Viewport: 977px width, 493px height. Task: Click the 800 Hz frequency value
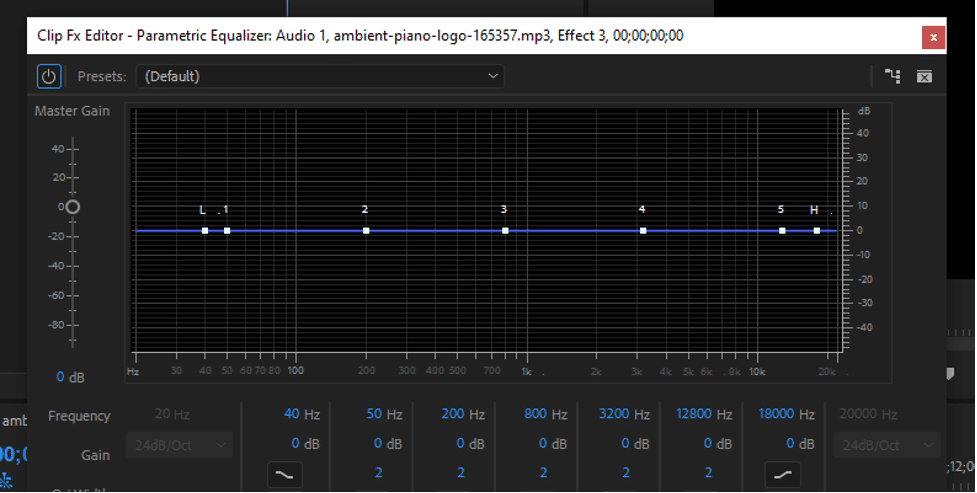point(545,414)
